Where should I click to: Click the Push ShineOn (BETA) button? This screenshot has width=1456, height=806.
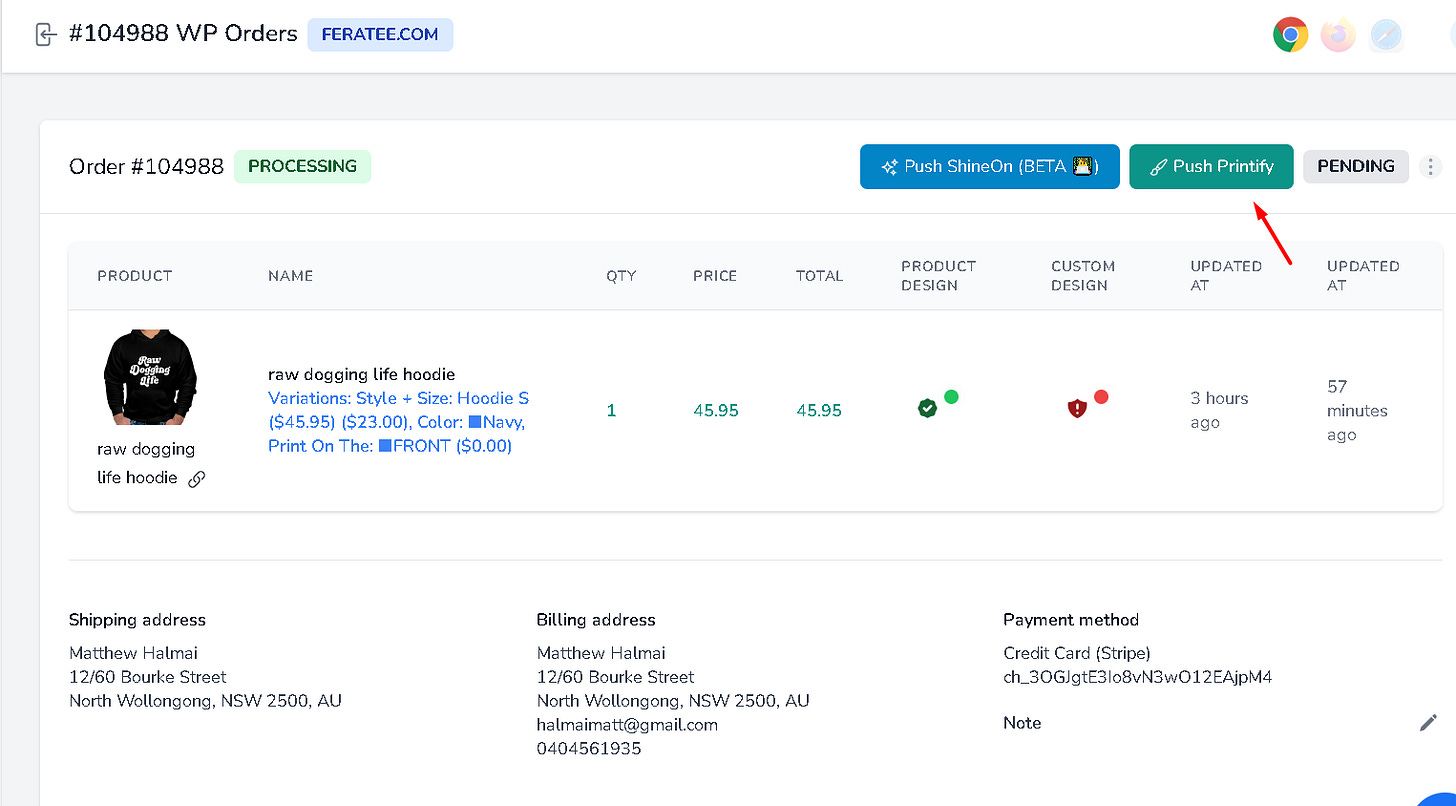pos(990,167)
